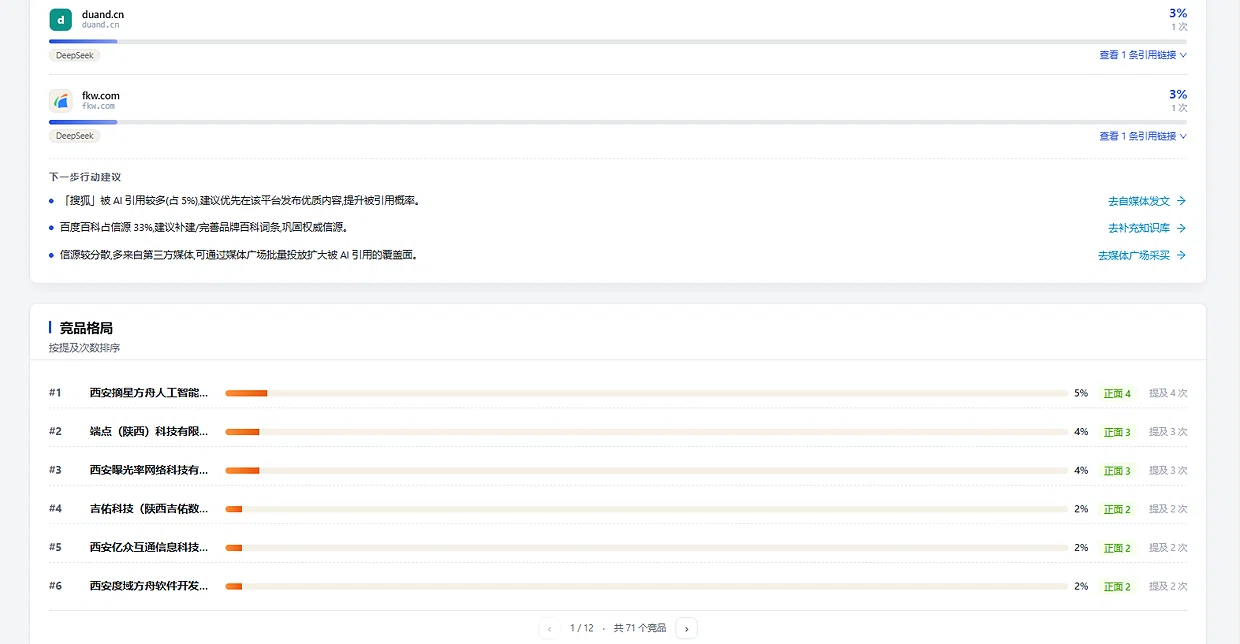Click the 5% share of rank #1
This screenshot has width=1240, height=644.
click(x=1081, y=393)
